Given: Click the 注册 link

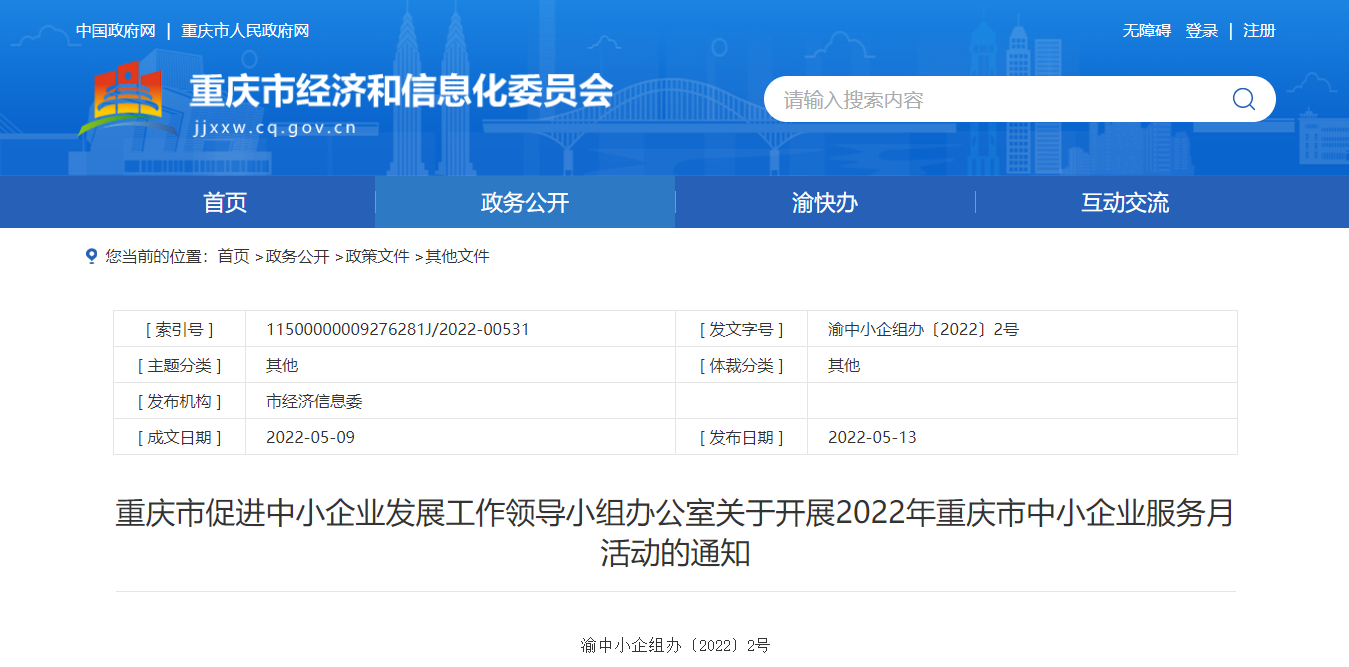Looking at the screenshot, I should (x=1259, y=31).
